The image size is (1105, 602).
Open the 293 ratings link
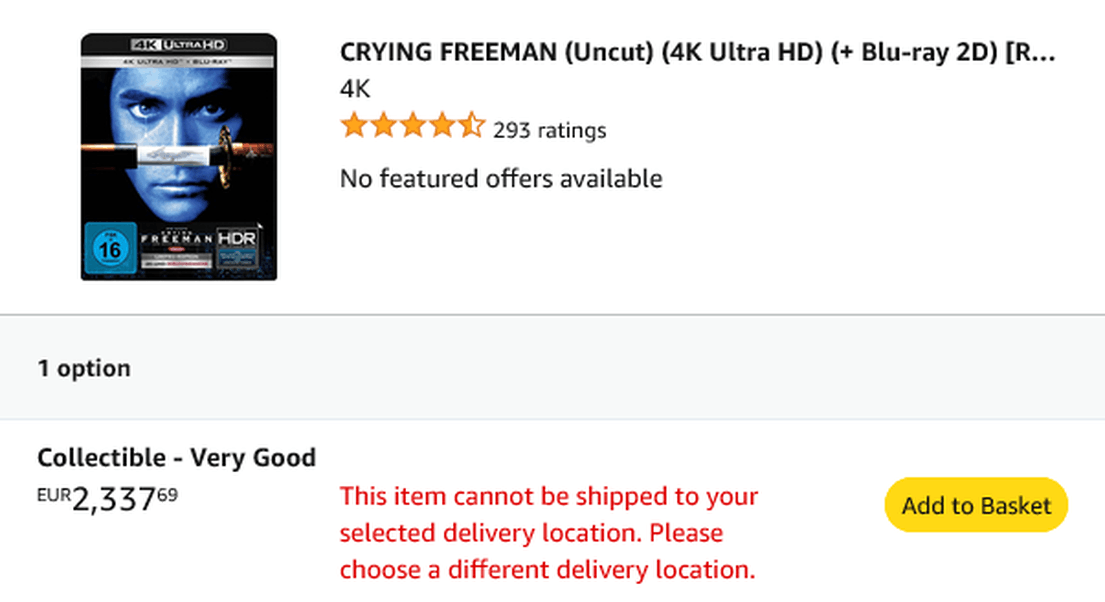[549, 130]
